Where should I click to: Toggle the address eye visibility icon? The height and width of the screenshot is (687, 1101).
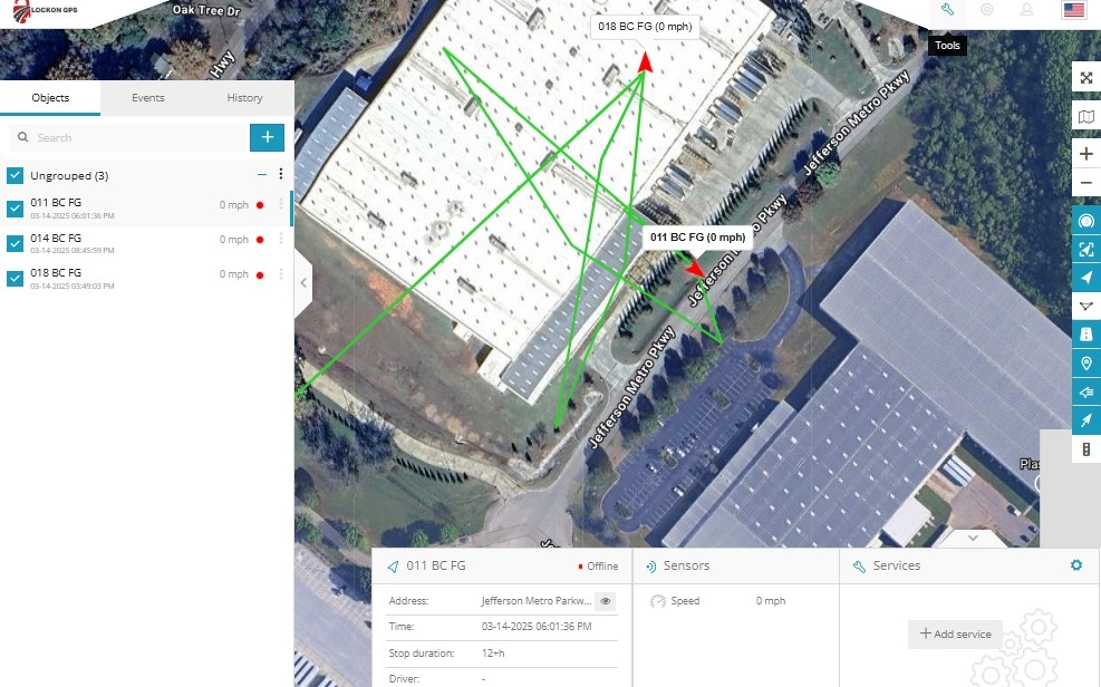pyautogui.click(x=605, y=601)
